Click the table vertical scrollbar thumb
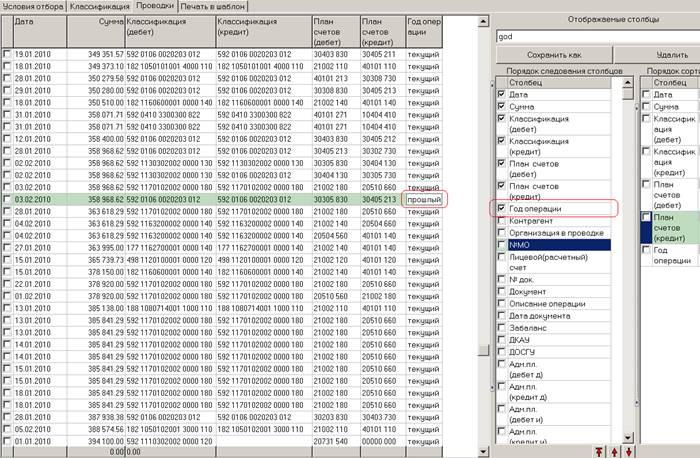Image resolution: width=700 pixels, height=458 pixels. point(483,350)
